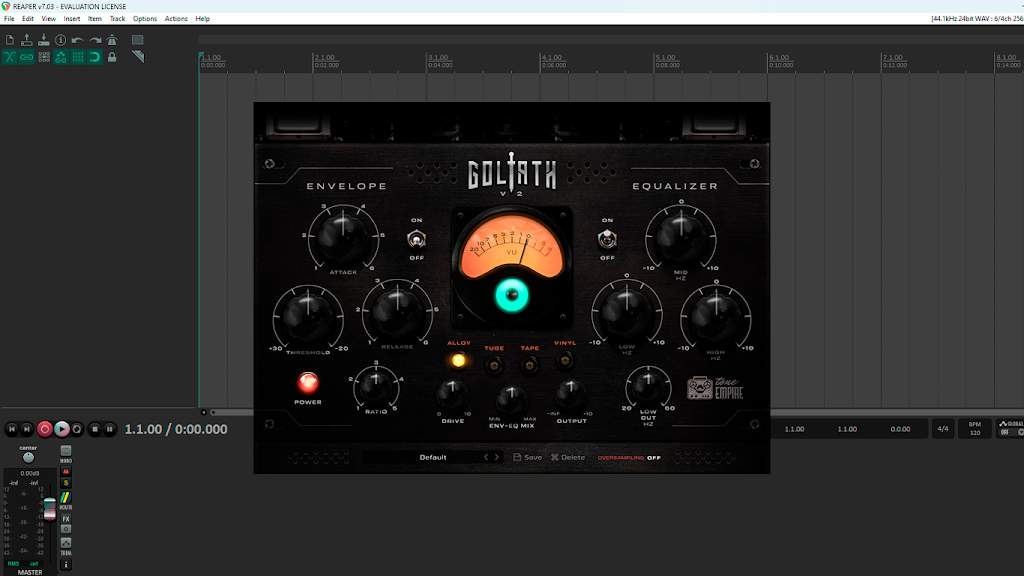The height and width of the screenshot is (576, 1024).
Task: Open master FX chain button
Action: pyautogui.click(x=66, y=519)
